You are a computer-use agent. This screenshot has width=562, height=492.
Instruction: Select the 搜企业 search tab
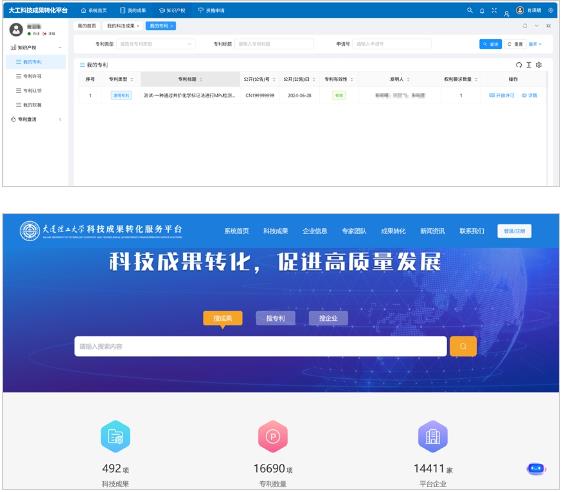tap(328, 318)
